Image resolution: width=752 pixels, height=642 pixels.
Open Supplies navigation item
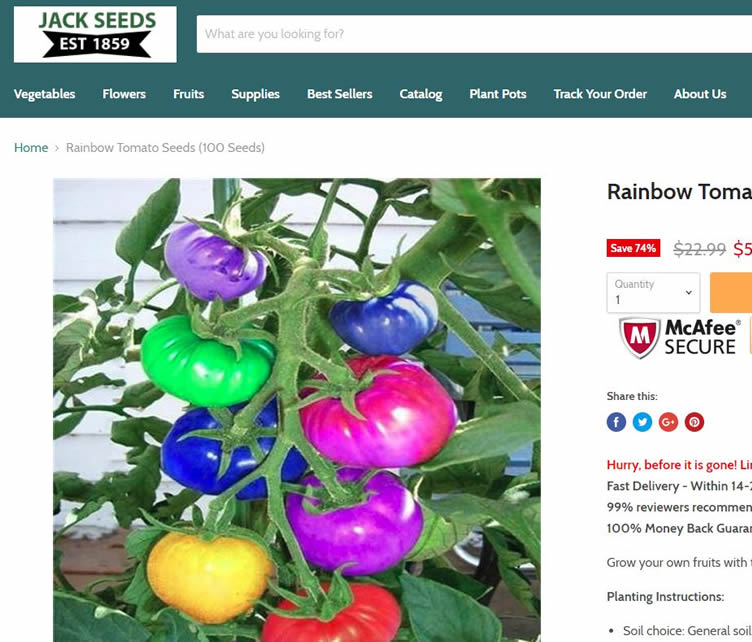(x=255, y=94)
